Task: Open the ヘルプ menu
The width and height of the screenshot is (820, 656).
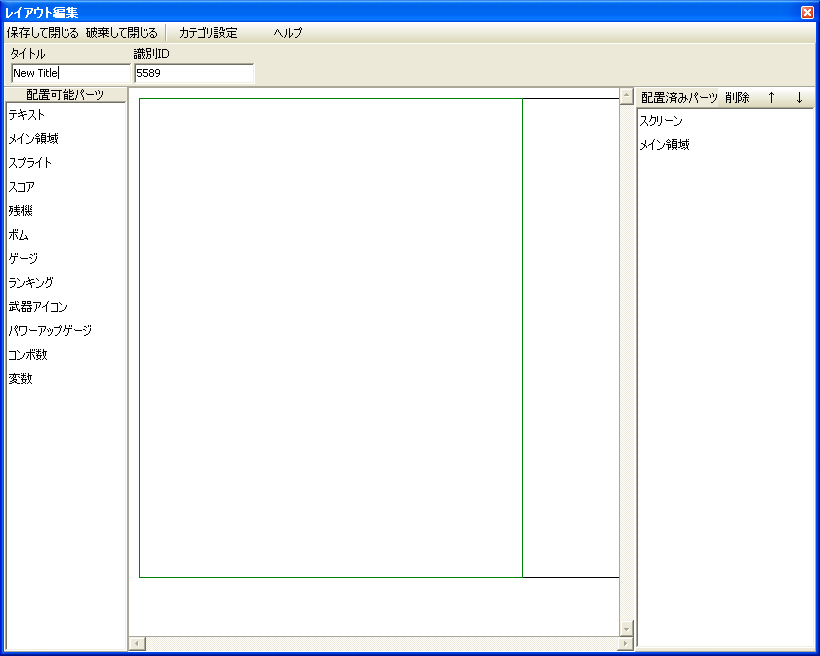Action: (x=288, y=33)
